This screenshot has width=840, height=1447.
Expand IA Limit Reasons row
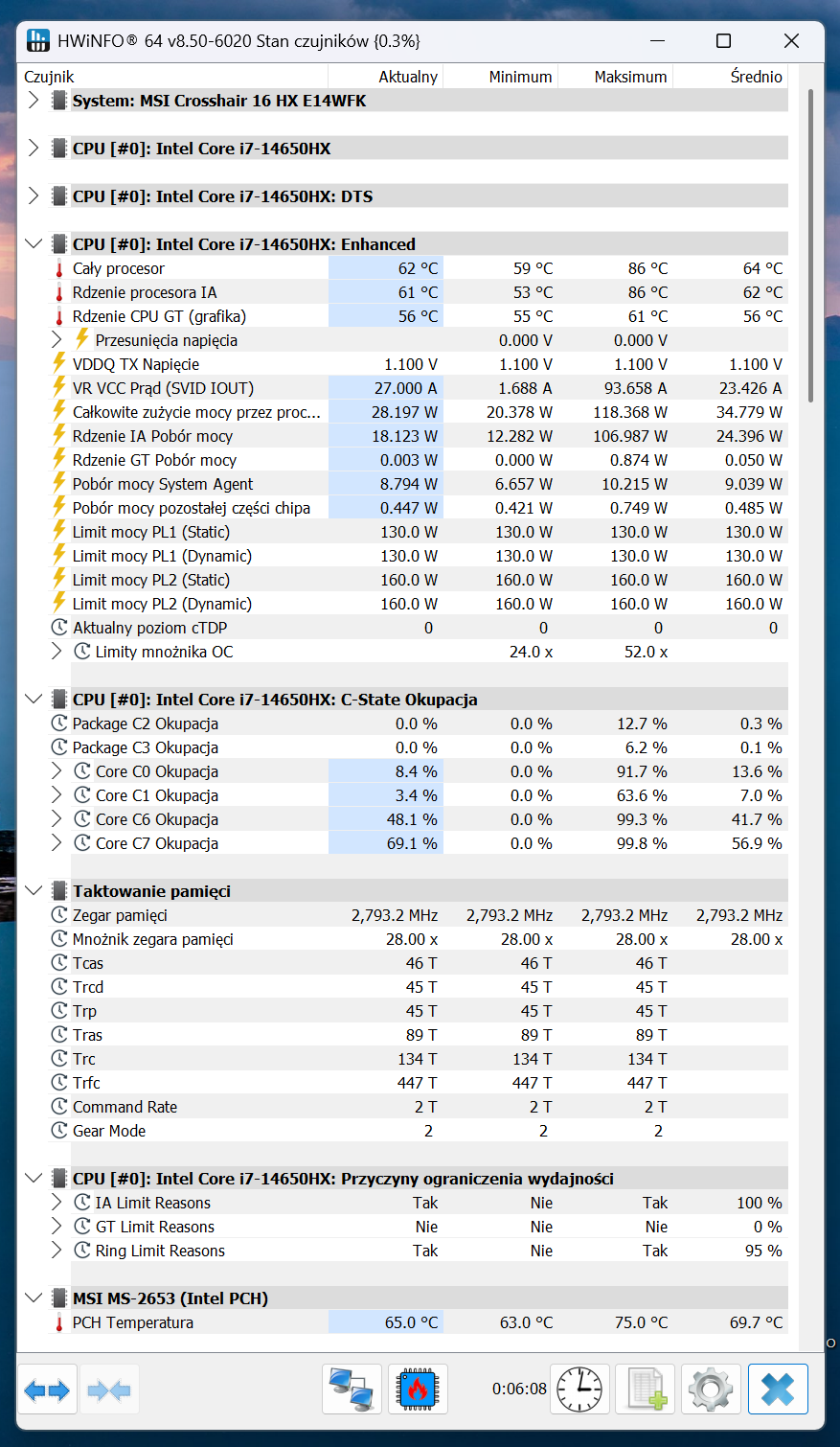pos(57,1202)
